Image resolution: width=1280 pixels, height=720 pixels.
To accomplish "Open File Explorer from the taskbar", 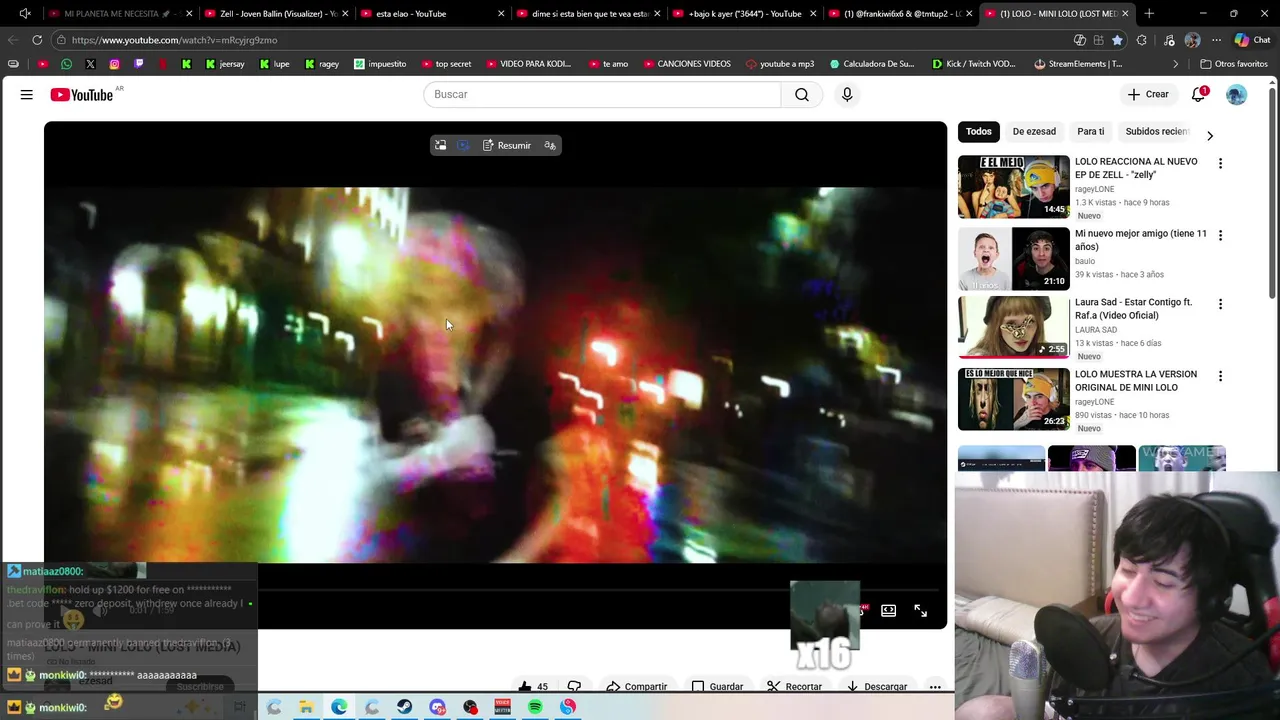I will click(x=306, y=707).
